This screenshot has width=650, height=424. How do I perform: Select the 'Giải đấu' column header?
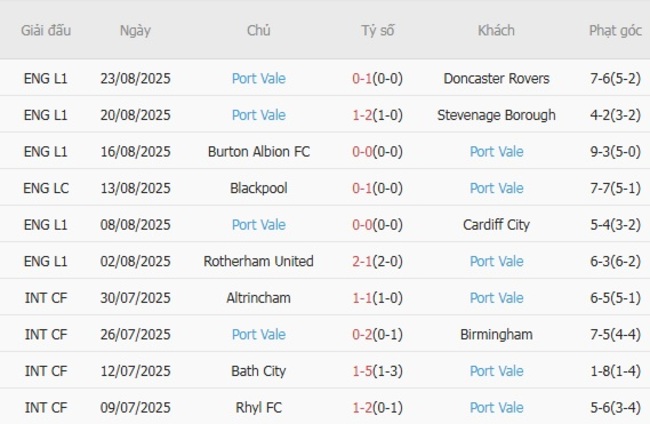pyautogui.click(x=46, y=30)
